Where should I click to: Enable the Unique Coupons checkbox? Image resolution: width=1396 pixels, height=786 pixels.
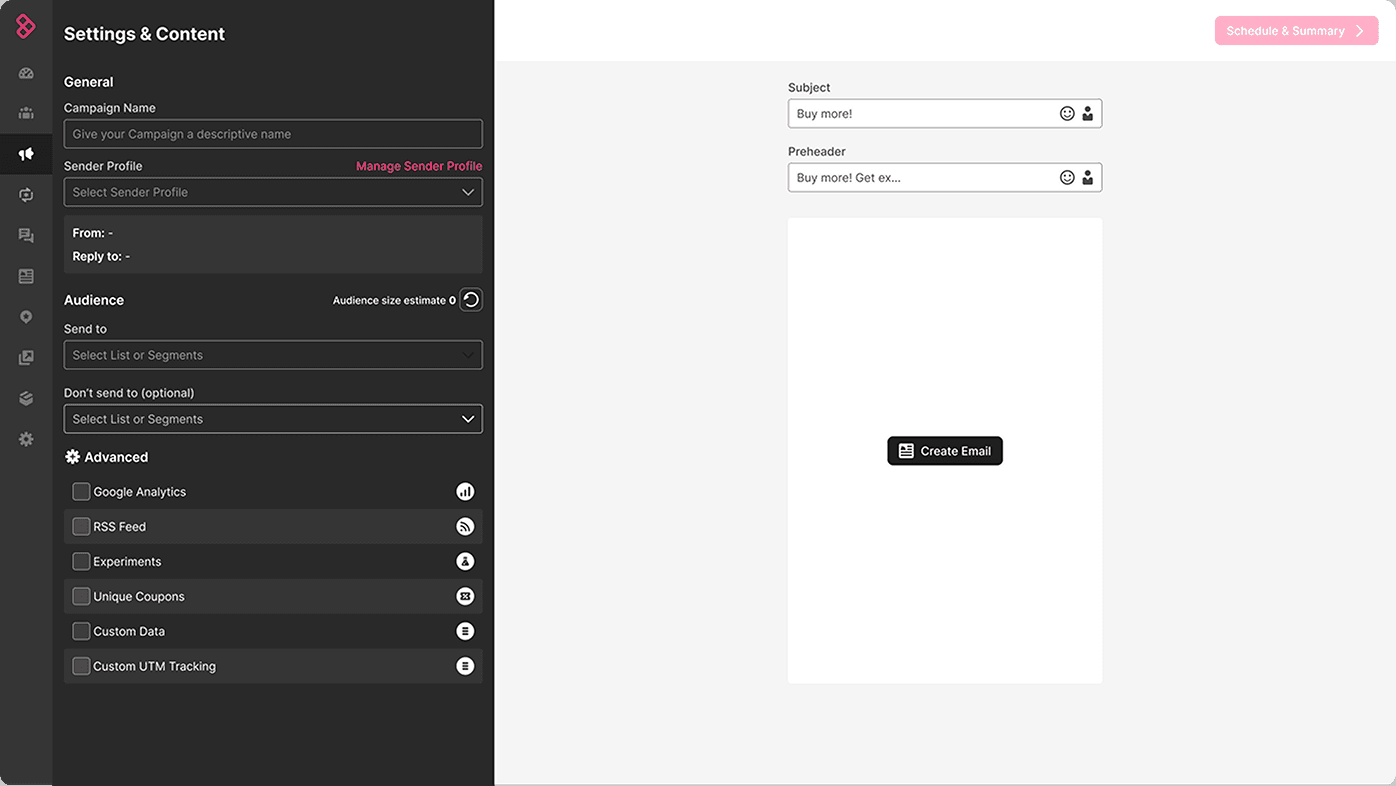tap(81, 597)
